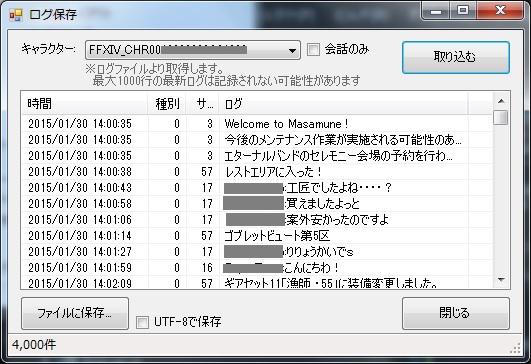Click the log list scroll down arrow
This screenshot has height=364, width=531.
tap(501, 280)
